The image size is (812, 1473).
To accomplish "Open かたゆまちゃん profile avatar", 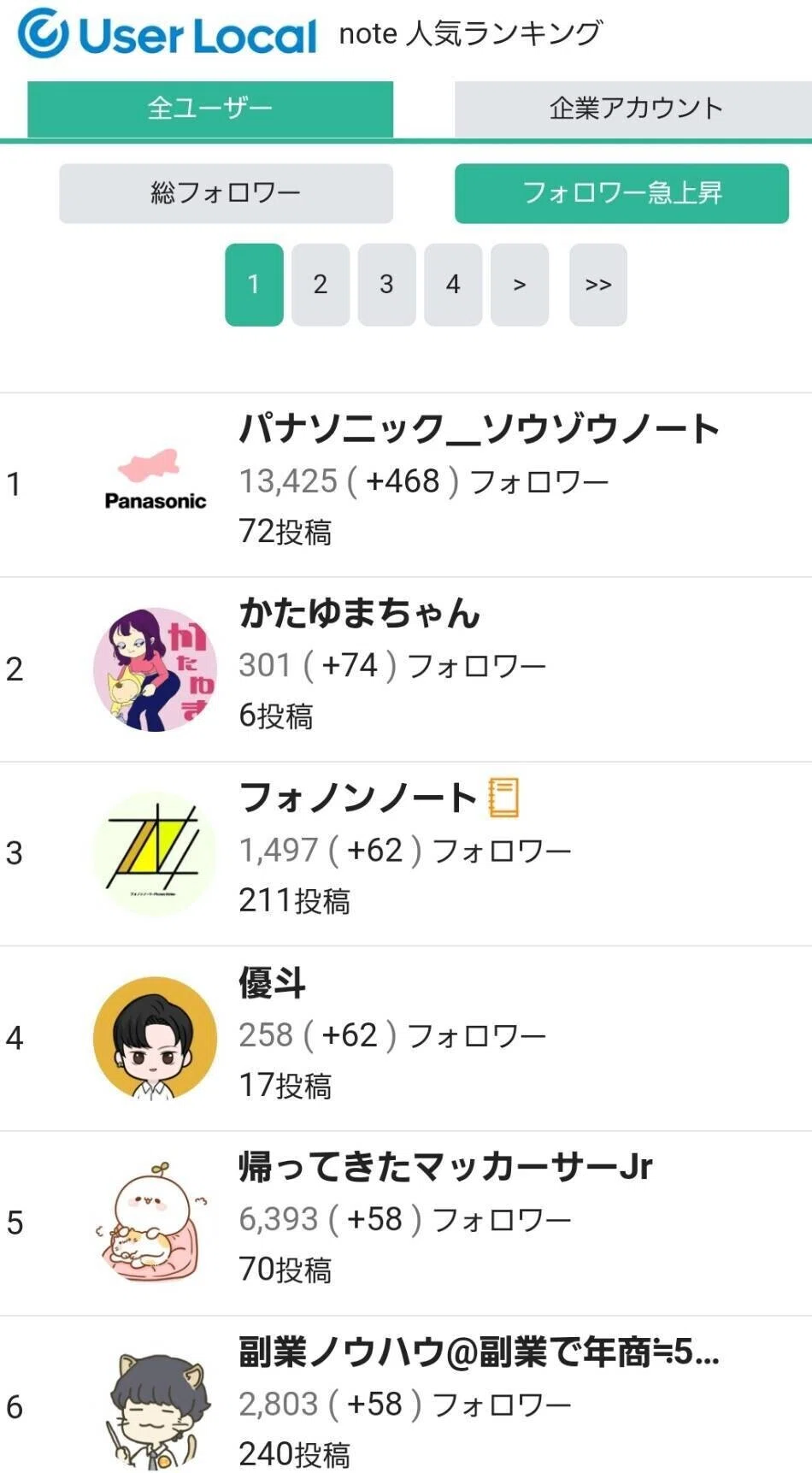I will pyautogui.click(x=155, y=669).
